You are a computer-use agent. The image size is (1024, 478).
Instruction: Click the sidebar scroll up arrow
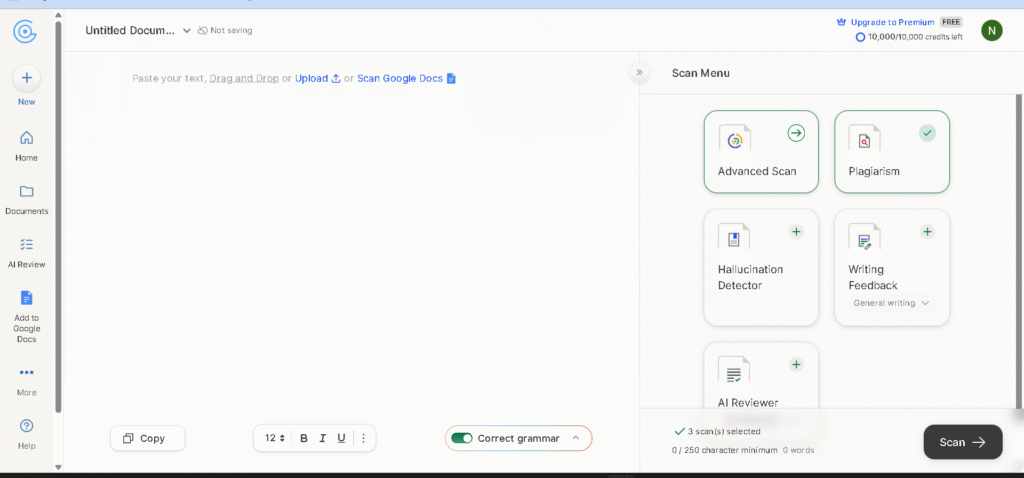tap(58, 14)
